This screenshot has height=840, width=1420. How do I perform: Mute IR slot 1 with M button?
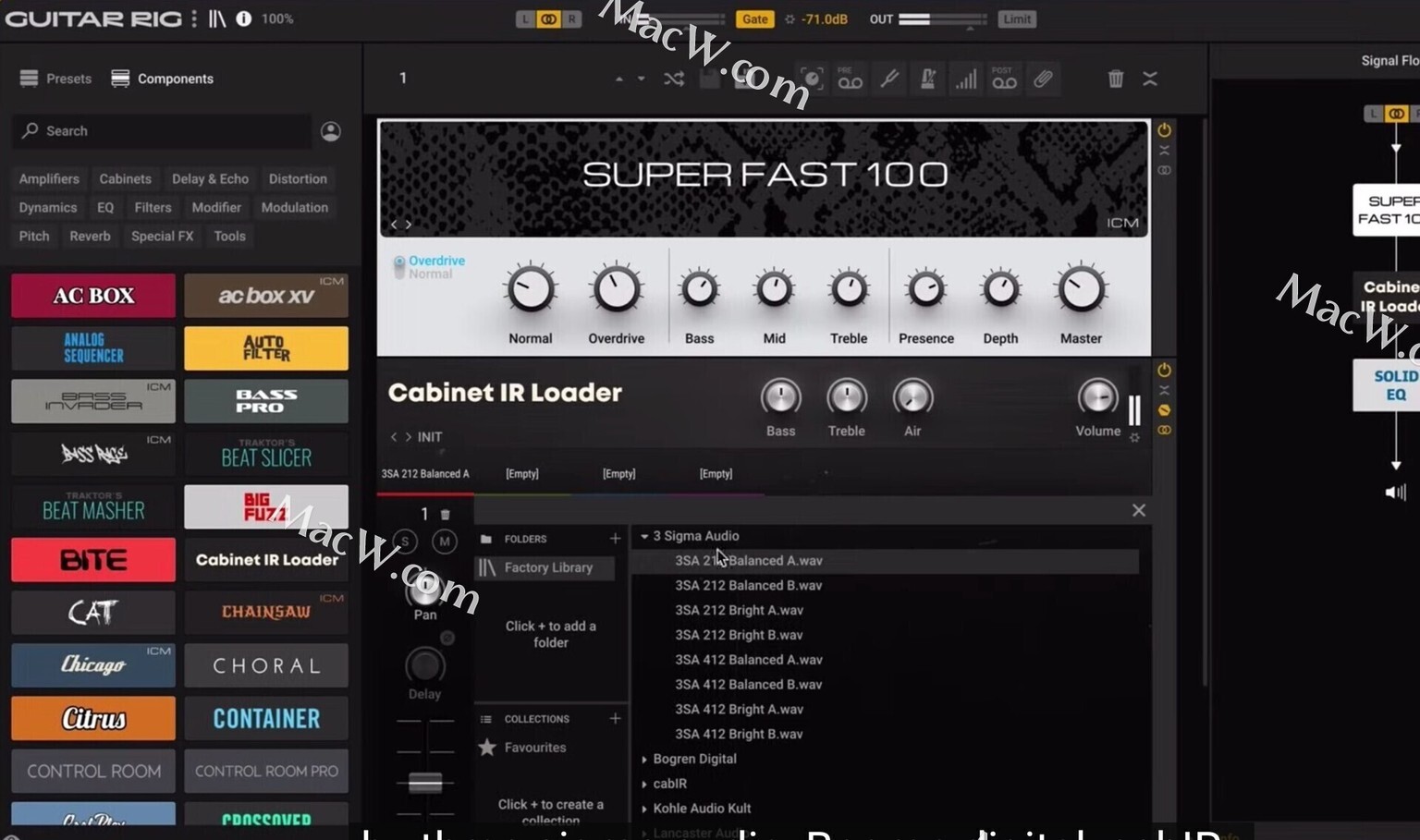tap(445, 542)
